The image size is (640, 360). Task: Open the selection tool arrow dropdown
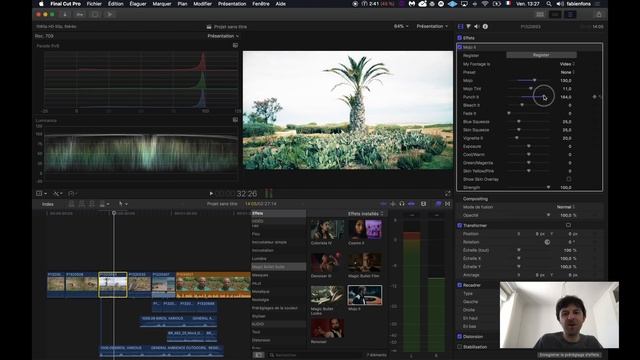tap(123, 204)
